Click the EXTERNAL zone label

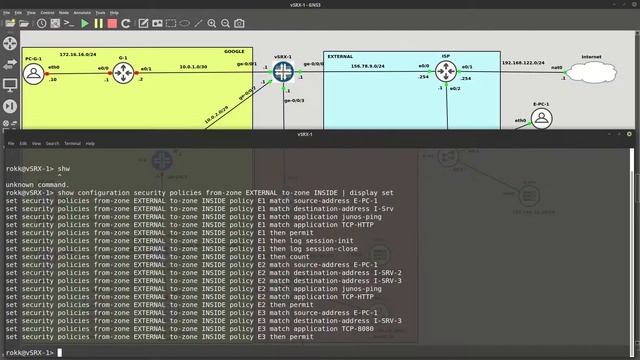coord(340,56)
